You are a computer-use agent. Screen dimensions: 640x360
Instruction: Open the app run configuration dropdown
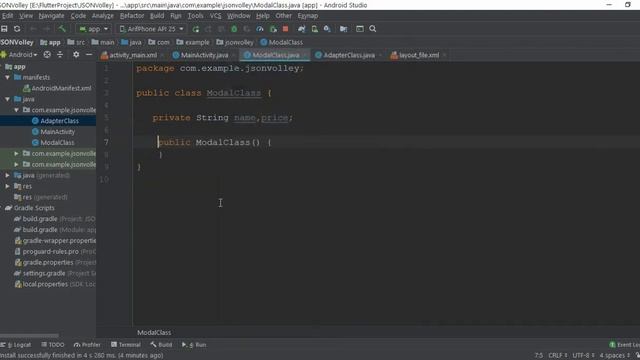coord(94,29)
